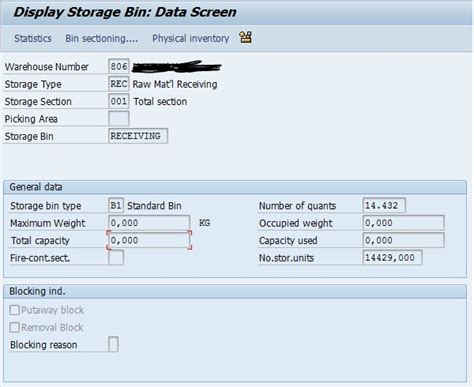Select the Warehouse Number field 806
Viewport: 474px width, 387px height.
(x=119, y=66)
